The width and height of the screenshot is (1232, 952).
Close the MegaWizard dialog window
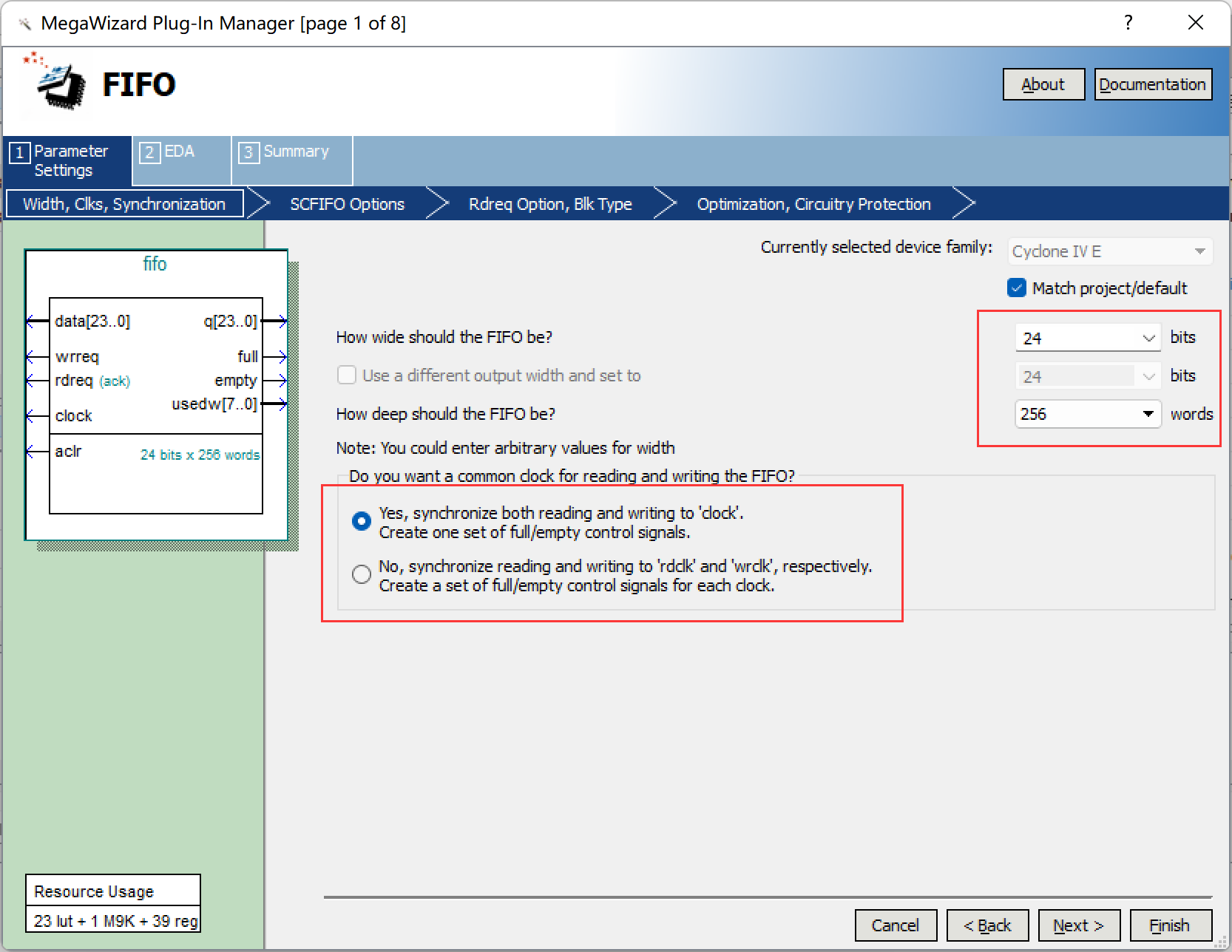pos(1196,23)
